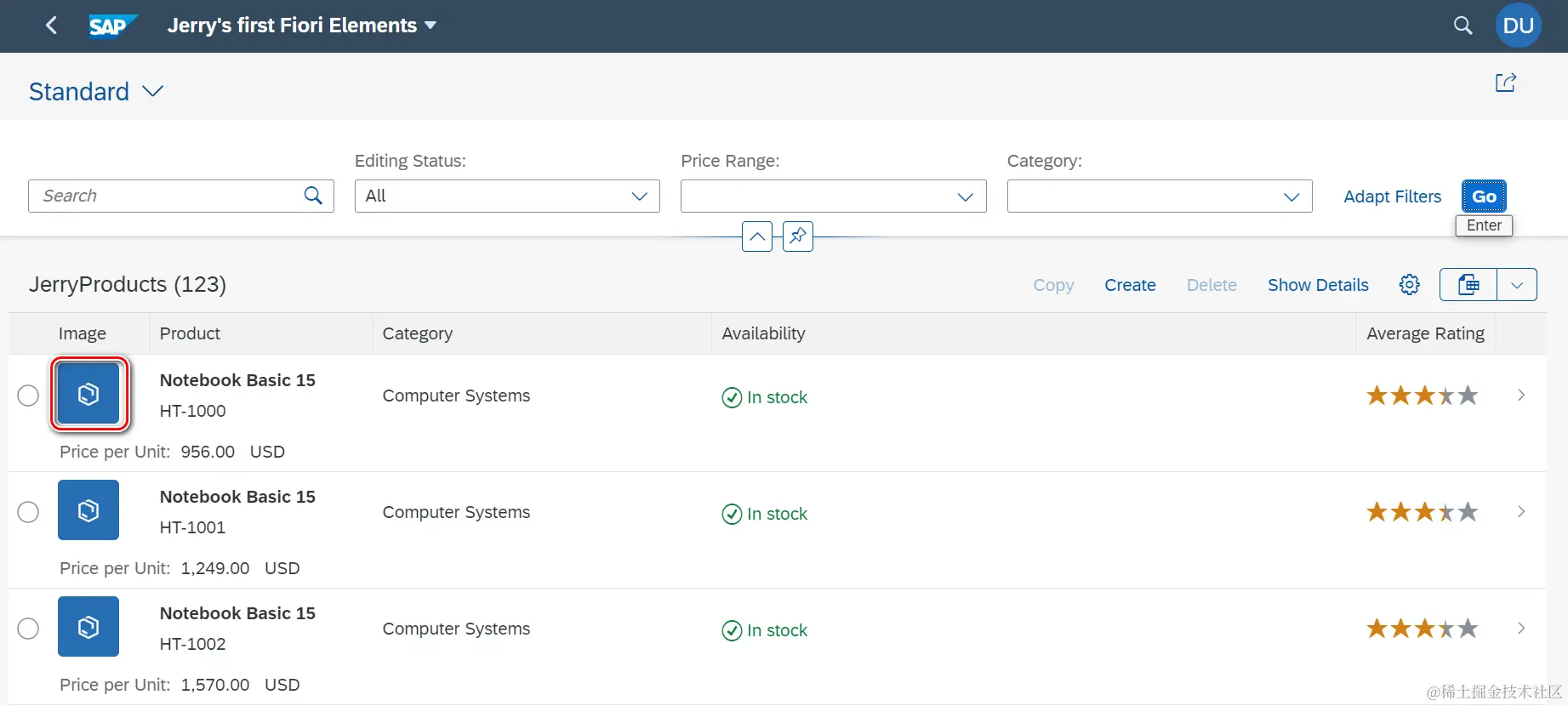Image resolution: width=1568 pixels, height=706 pixels.
Task: Click Export to Spreadsheet icon
Action: click(1468, 285)
